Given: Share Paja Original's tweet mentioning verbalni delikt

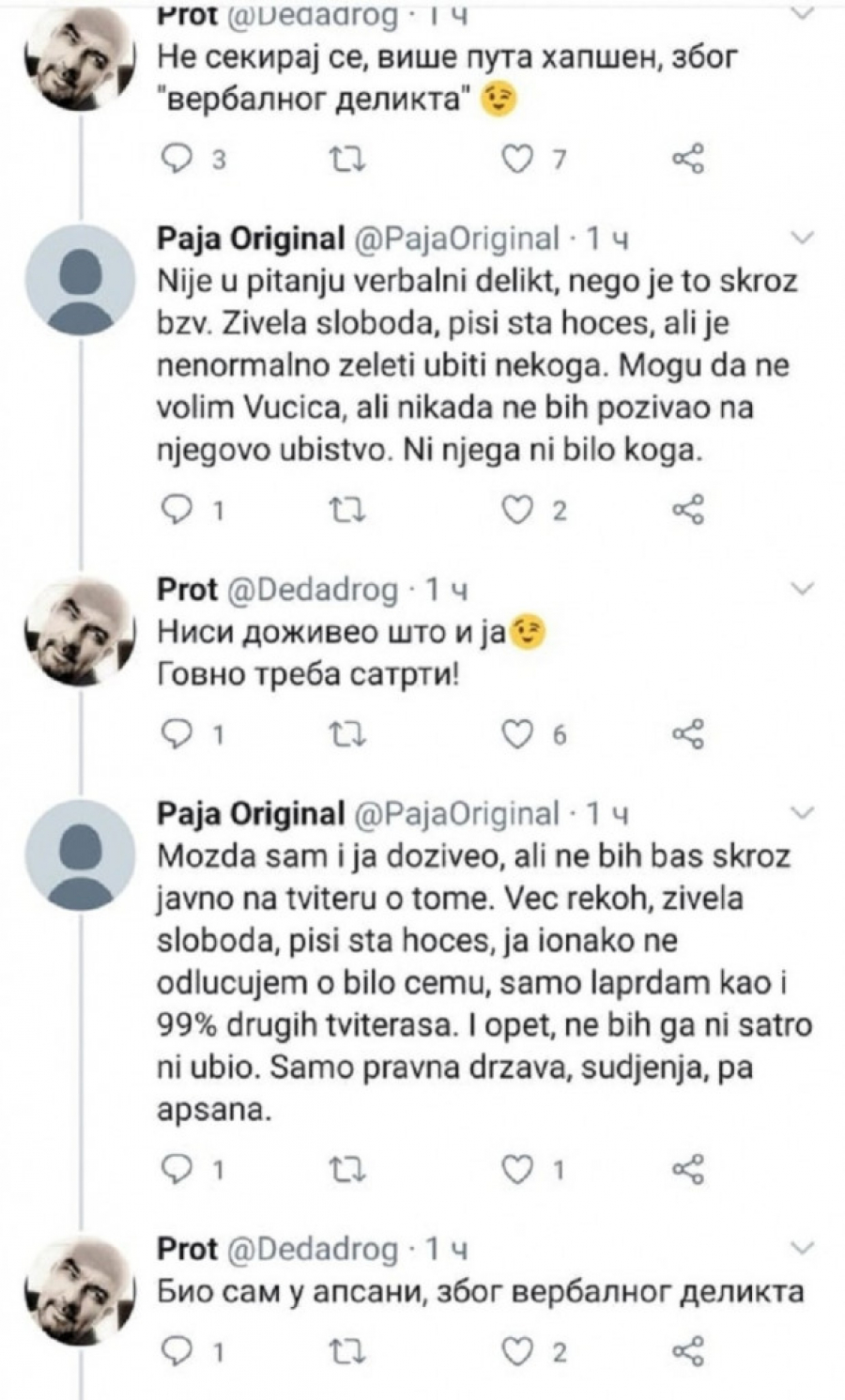Looking at the screenshot, I should pos(688,511).
